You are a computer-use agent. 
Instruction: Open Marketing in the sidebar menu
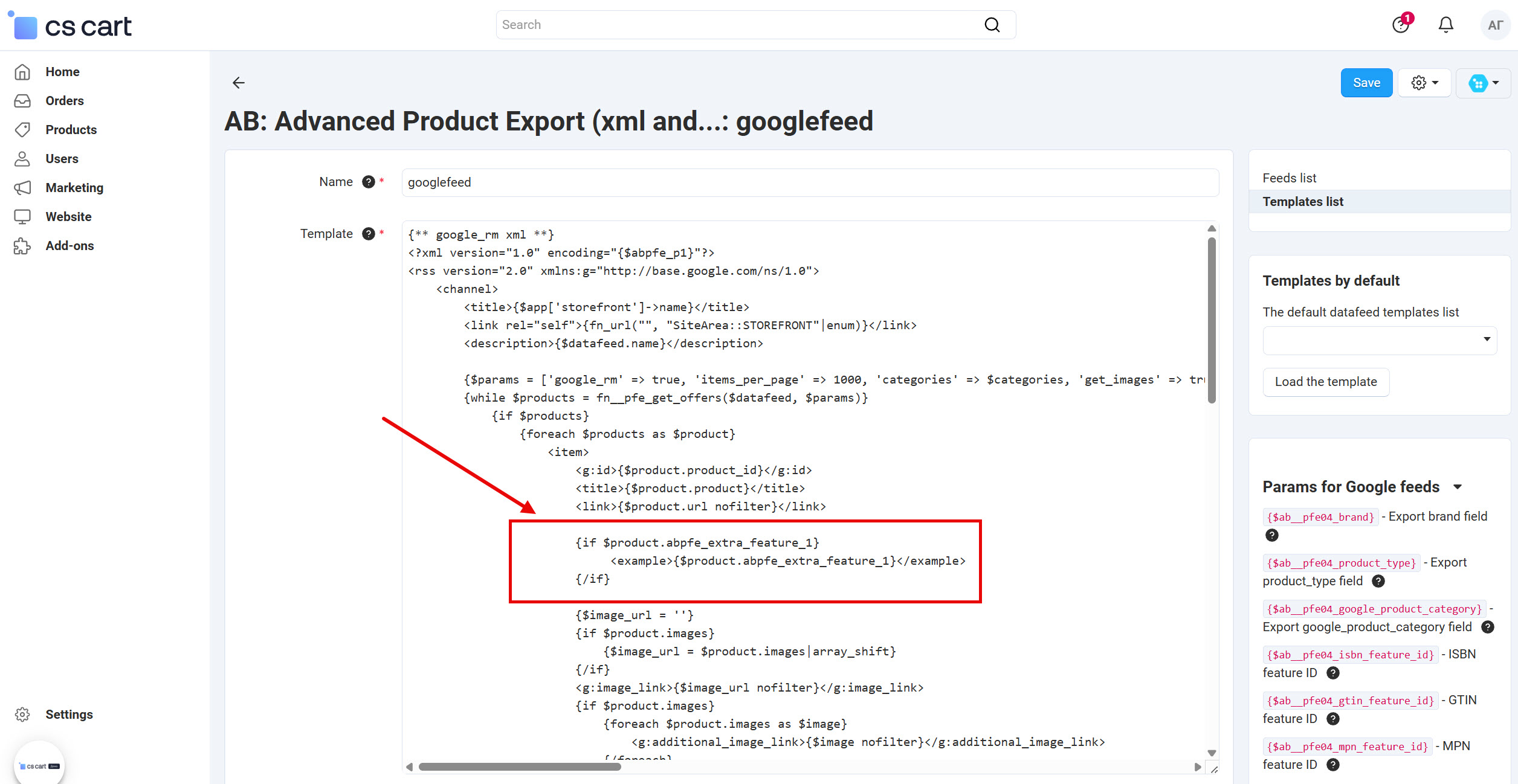pos(75,188)
